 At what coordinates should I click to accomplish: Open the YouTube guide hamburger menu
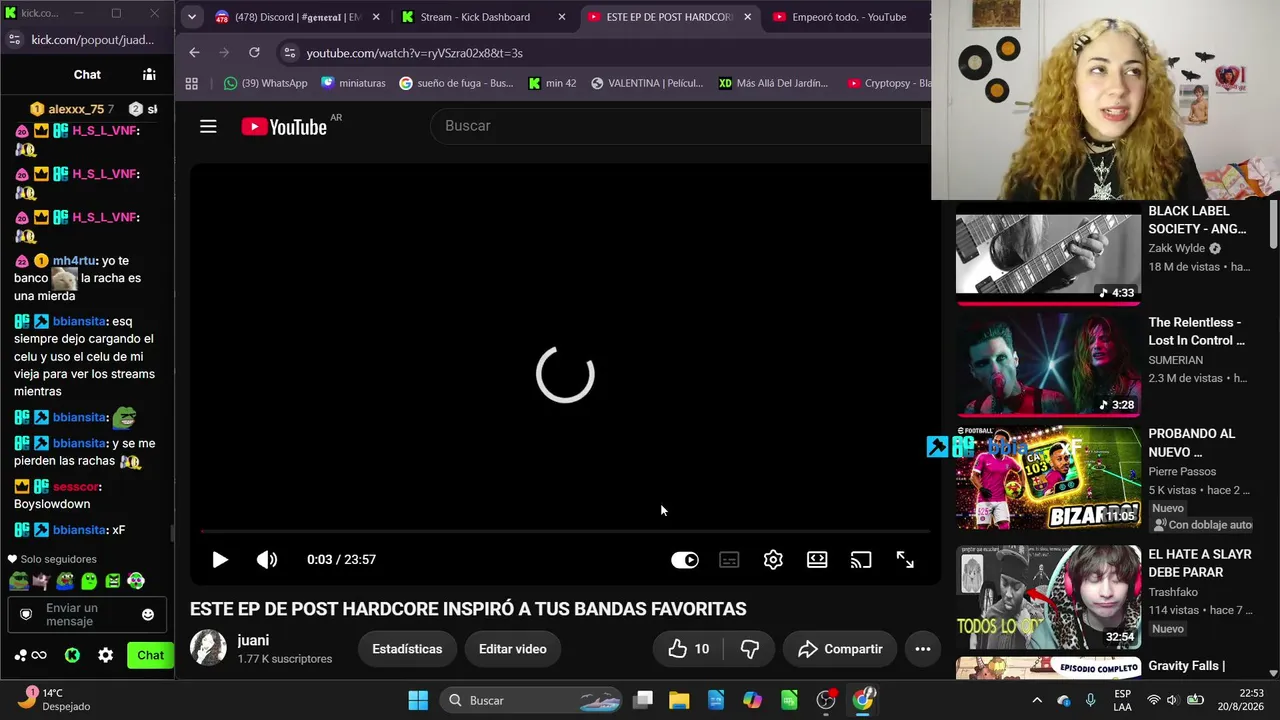pos(208,126)
